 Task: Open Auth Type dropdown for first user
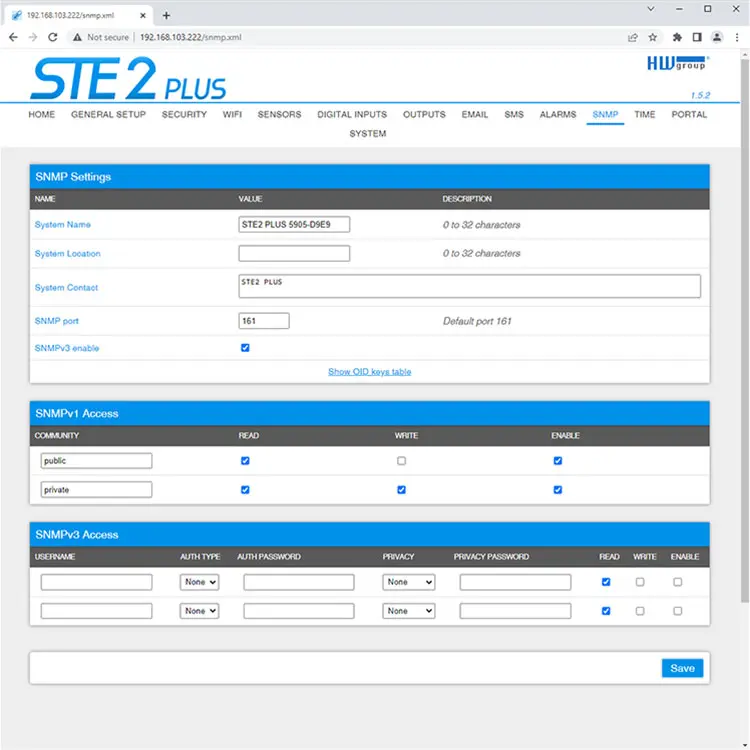click(199, 582)
